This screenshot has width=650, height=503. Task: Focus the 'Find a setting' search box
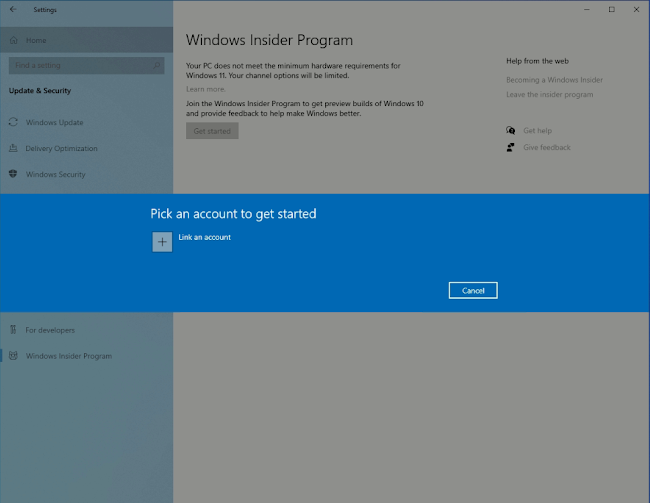tap(86, 66)
